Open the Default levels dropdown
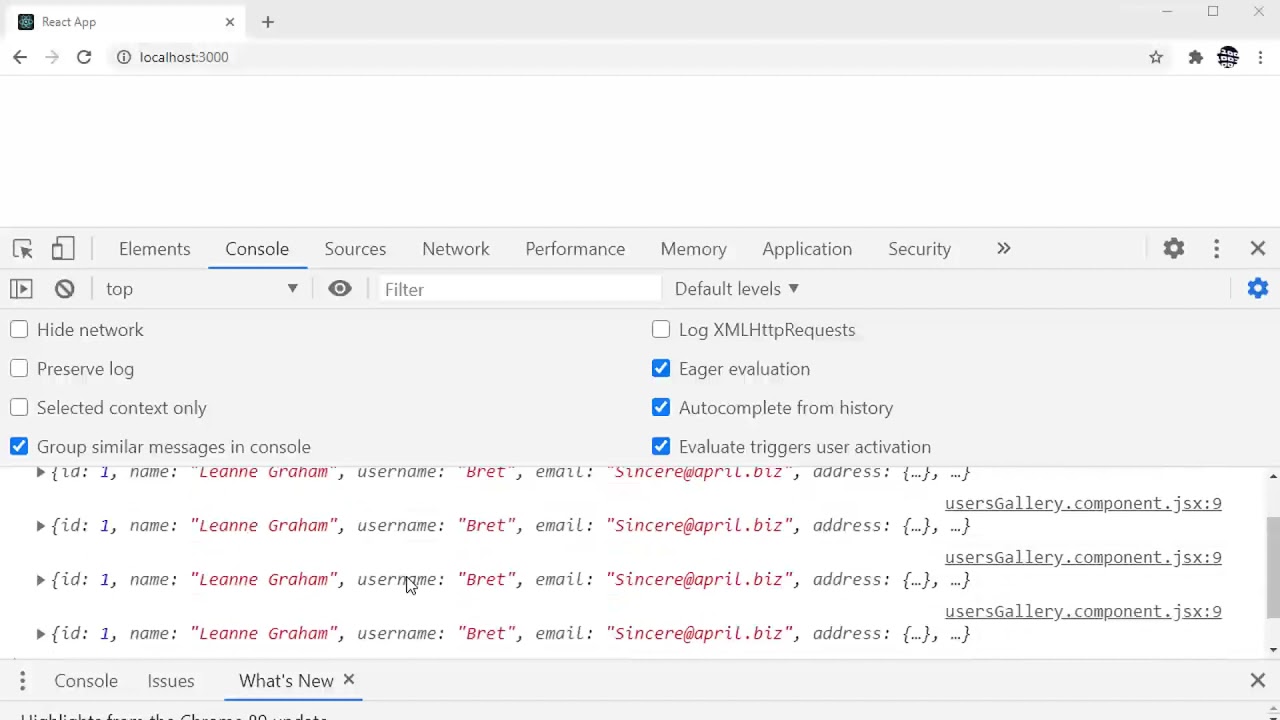1280x720 pixels. click(737, 289)
